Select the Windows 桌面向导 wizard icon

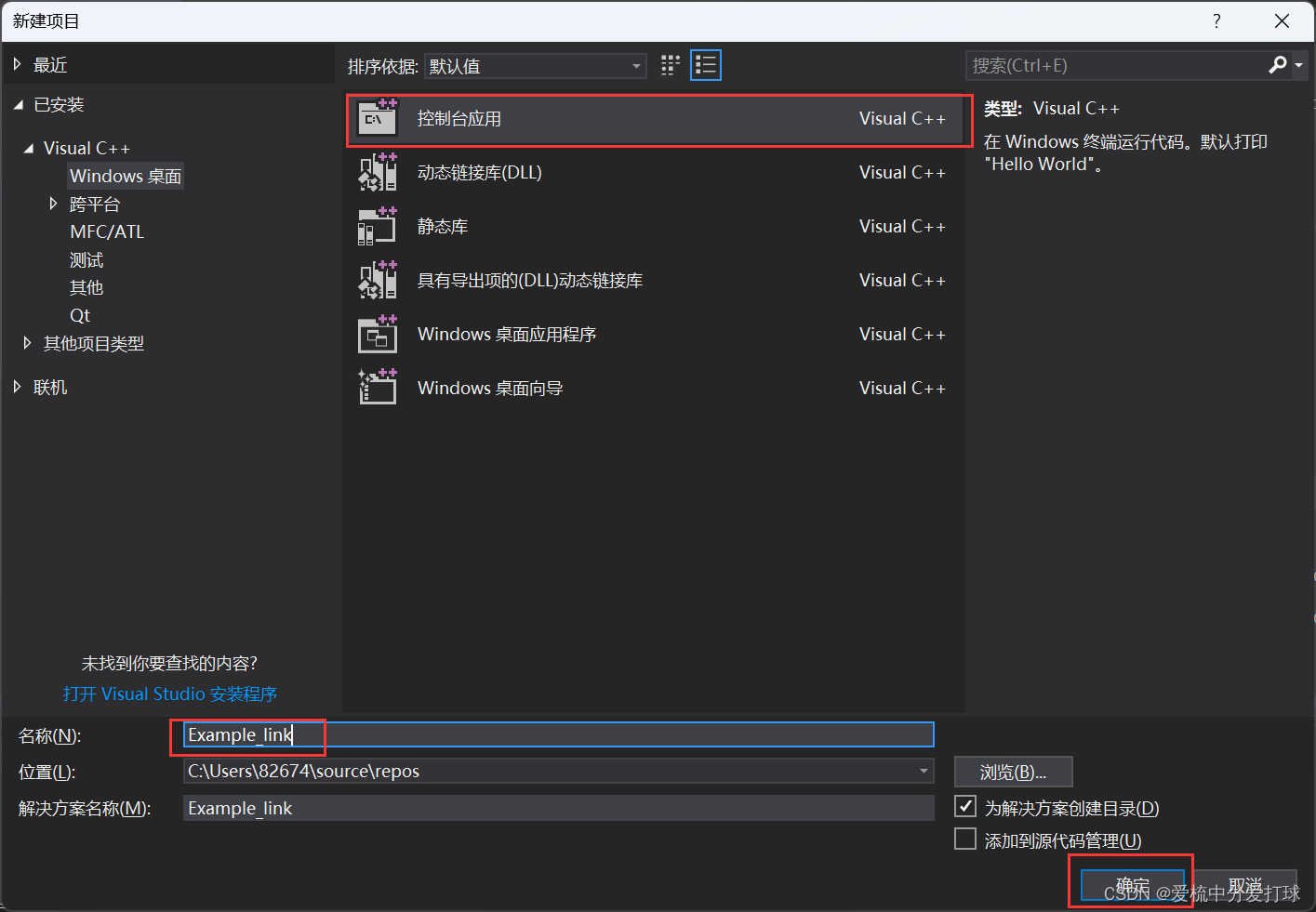point(378,388)
